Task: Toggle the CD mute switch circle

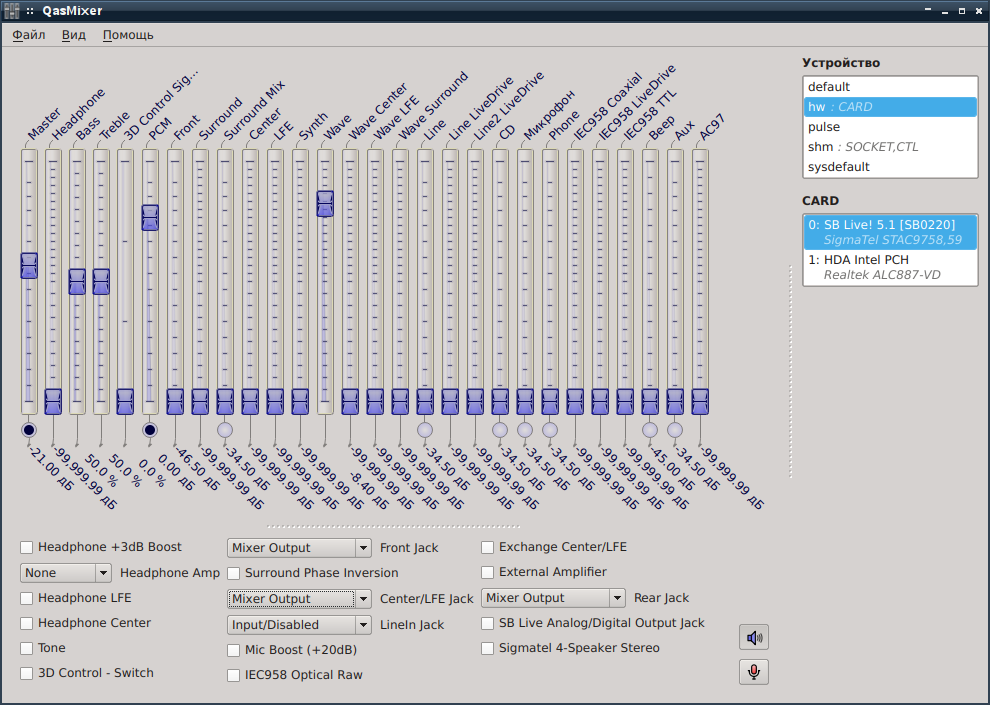Action: (500, 430)
